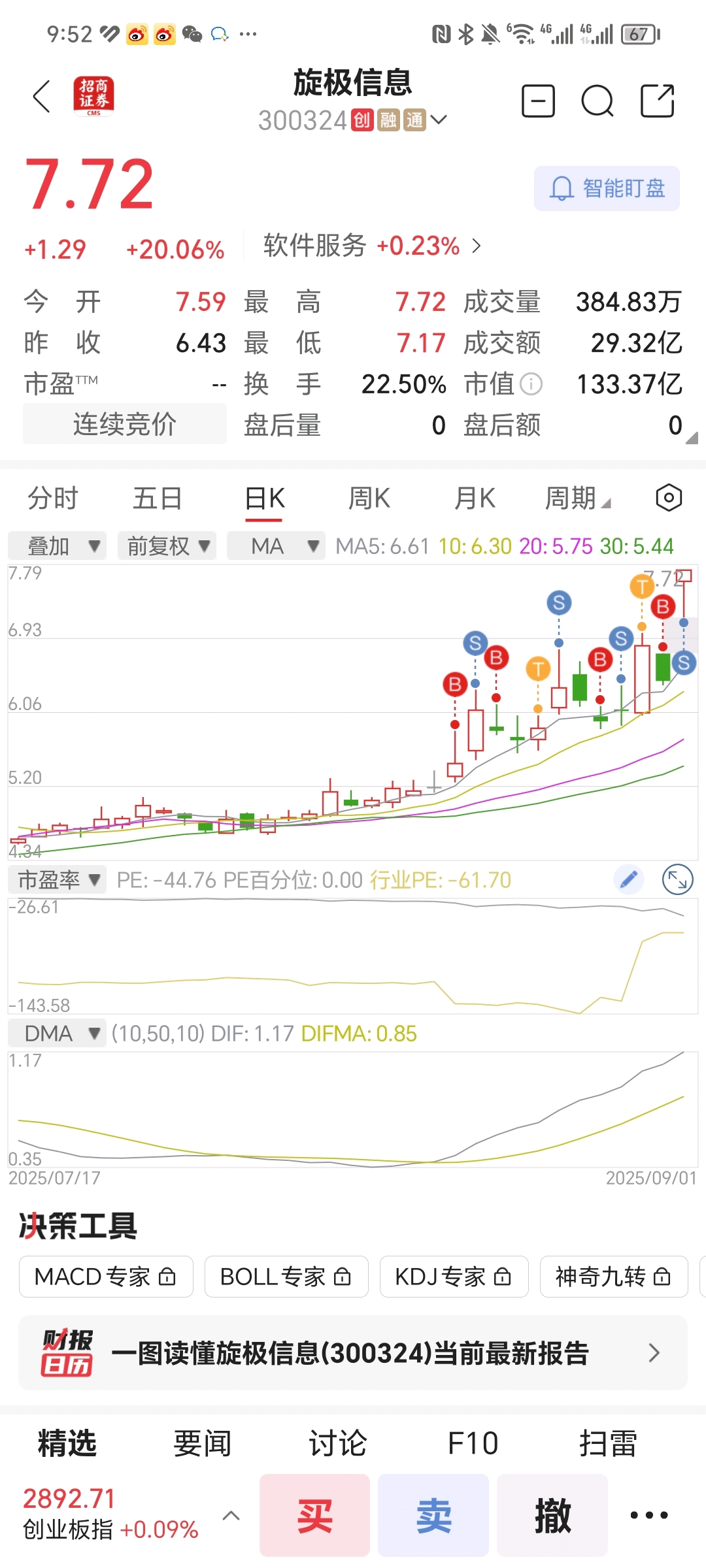The height and width of the screenshot is (1568, 706).
Task: Tap the minus box remove-from-watchlist icon
Action: click(x=538, y=101)
